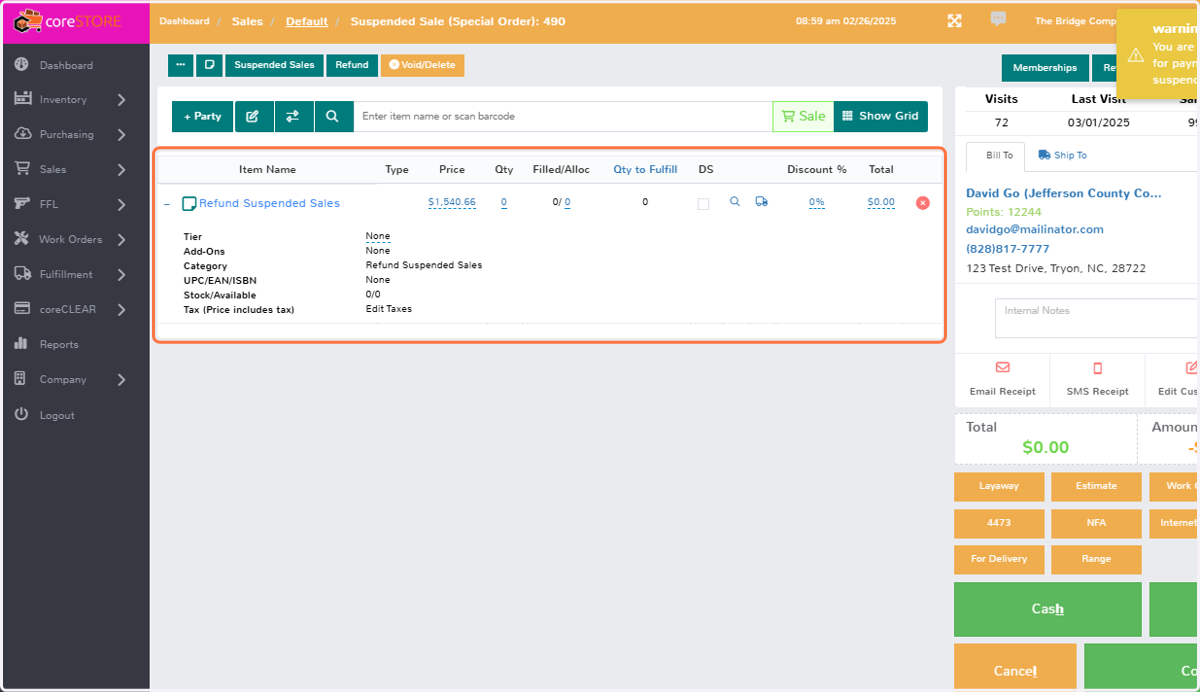Go to Dashboard breadcrumb

pos(185,21)
